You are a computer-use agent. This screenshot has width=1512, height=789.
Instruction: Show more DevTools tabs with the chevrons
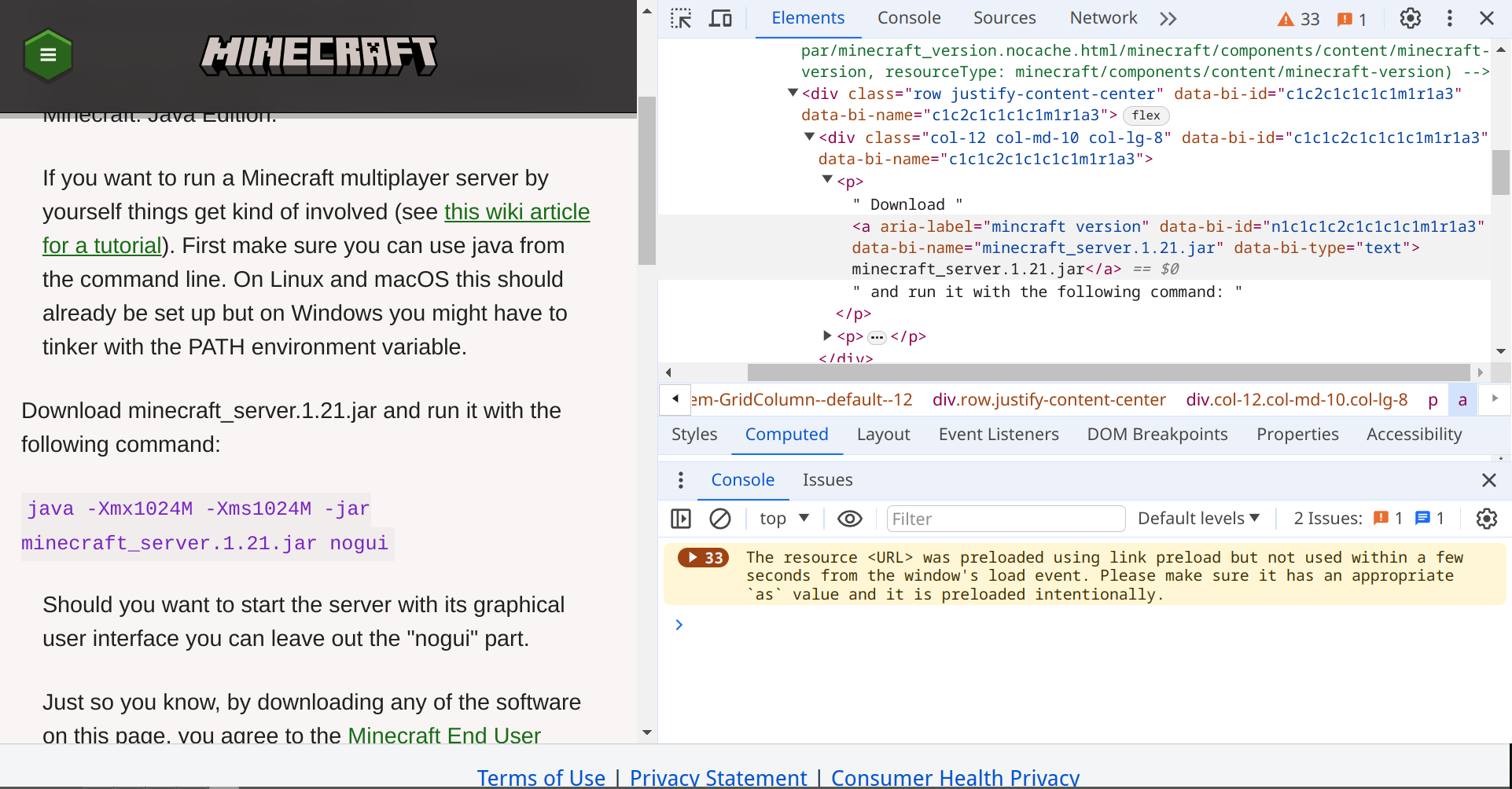point(1168,18)
